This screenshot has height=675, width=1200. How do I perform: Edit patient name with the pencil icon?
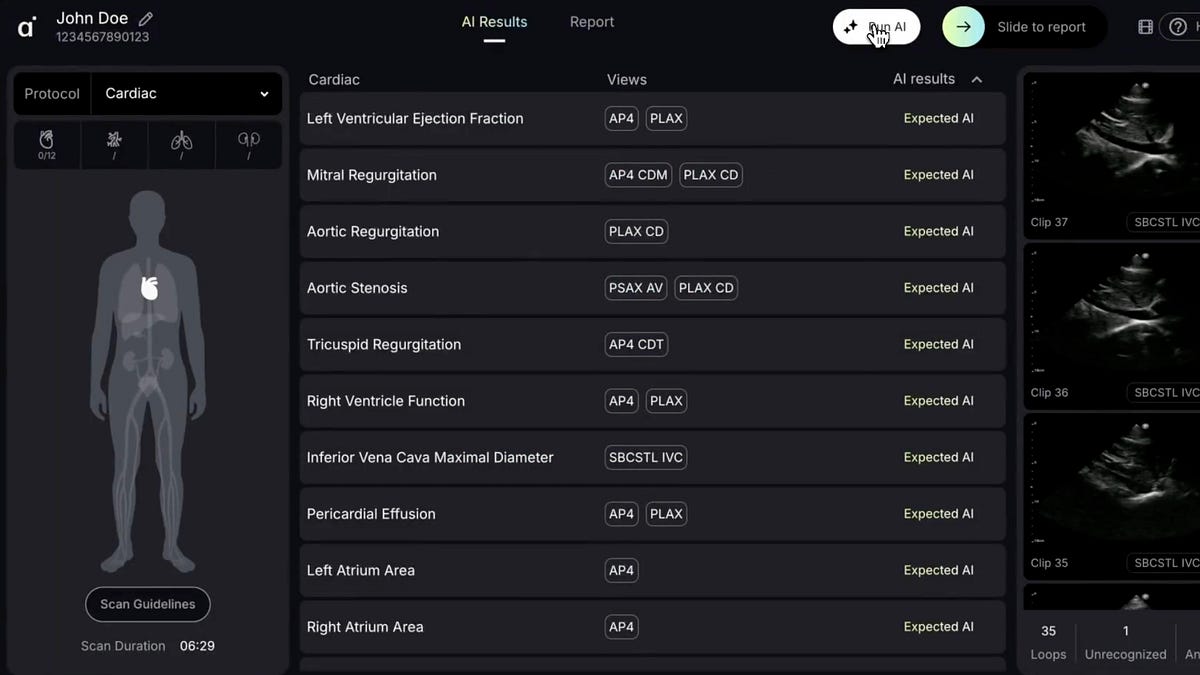(x=146, y=19)
